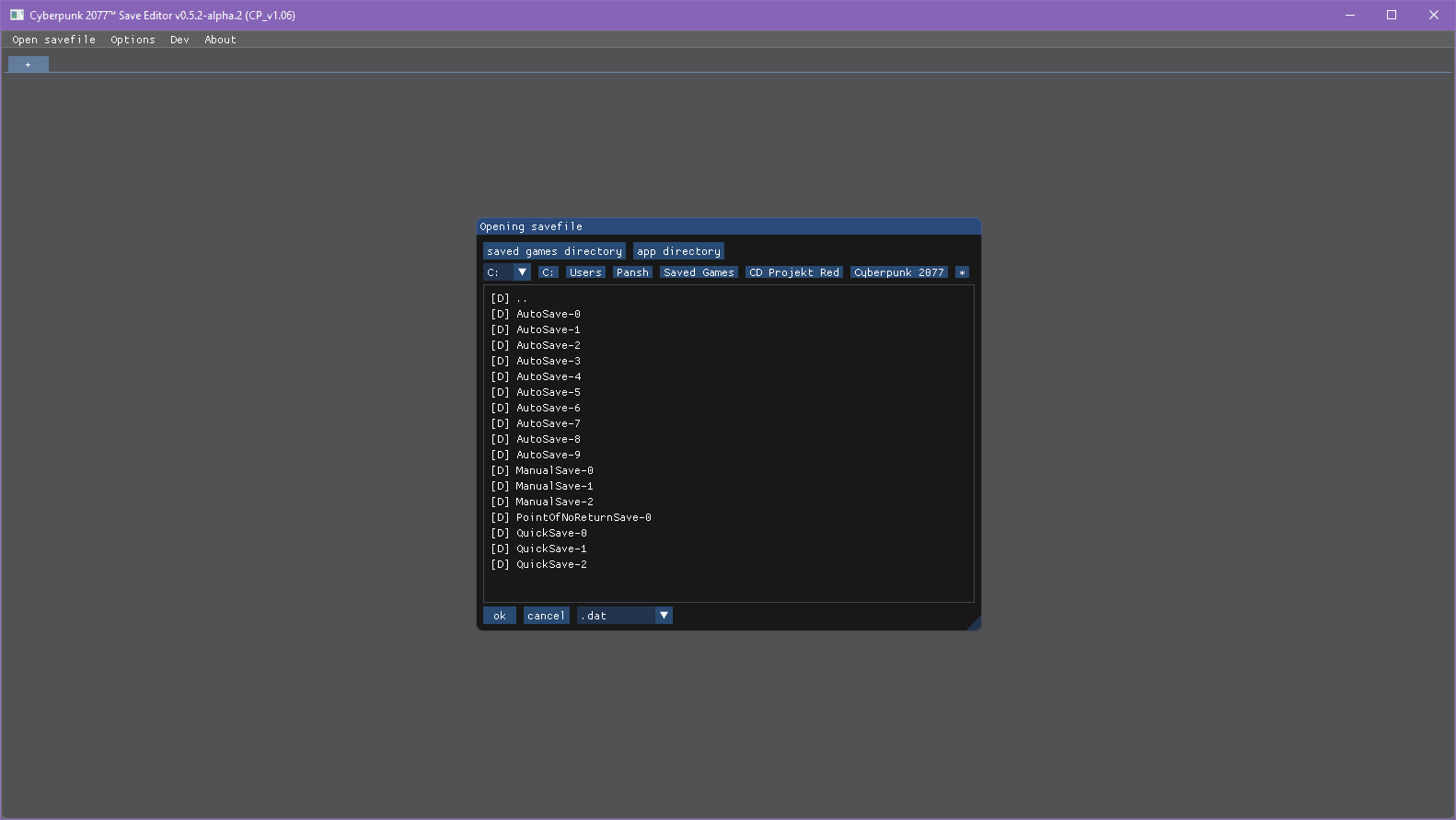Select the QuickSave-2 folder
1456x820 pixels.
[x=728, y=564]
